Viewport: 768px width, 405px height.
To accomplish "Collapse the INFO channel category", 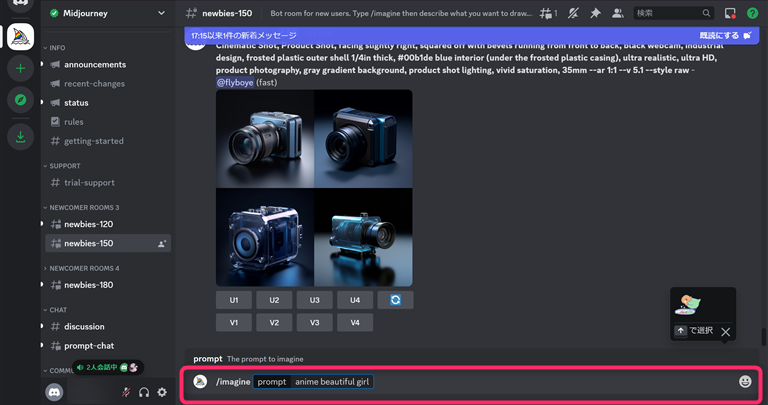I will [57, 48].
